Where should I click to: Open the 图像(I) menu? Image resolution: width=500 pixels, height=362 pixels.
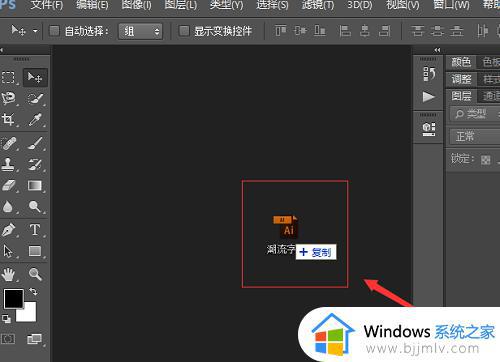tap(136, 5)
